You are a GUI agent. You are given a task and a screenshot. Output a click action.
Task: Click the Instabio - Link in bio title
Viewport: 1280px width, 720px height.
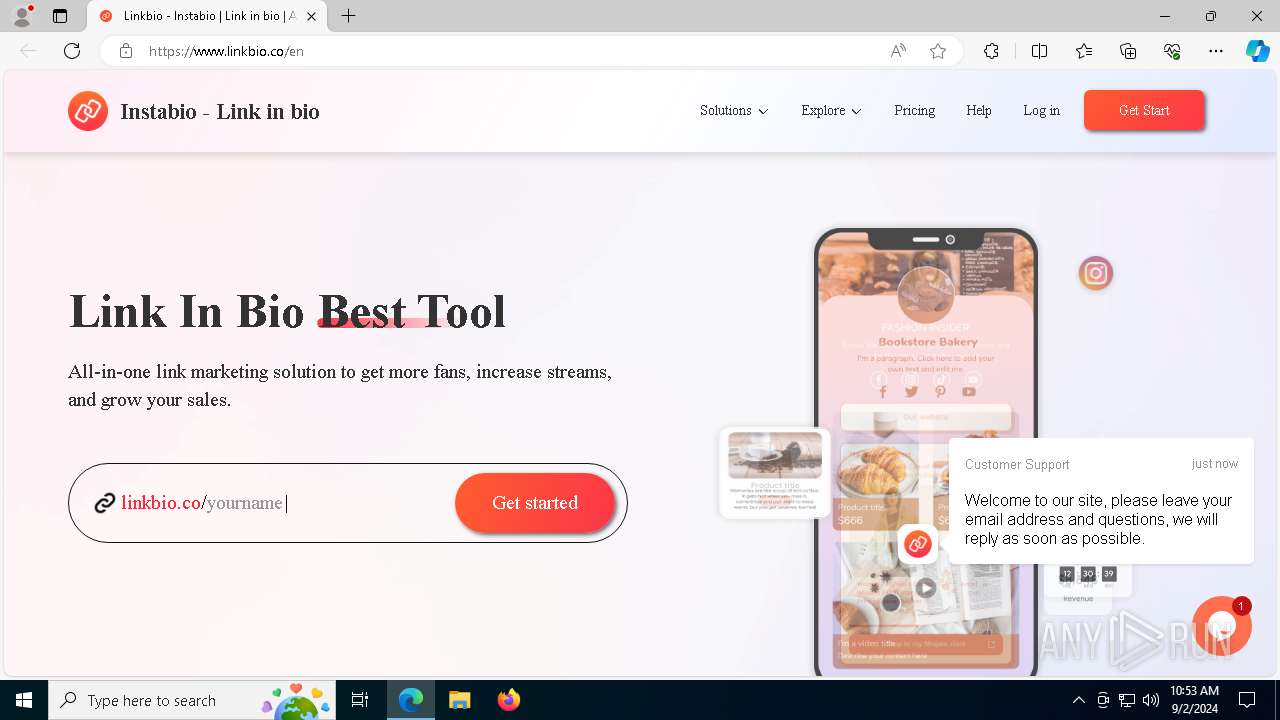(x=220, y=111)
